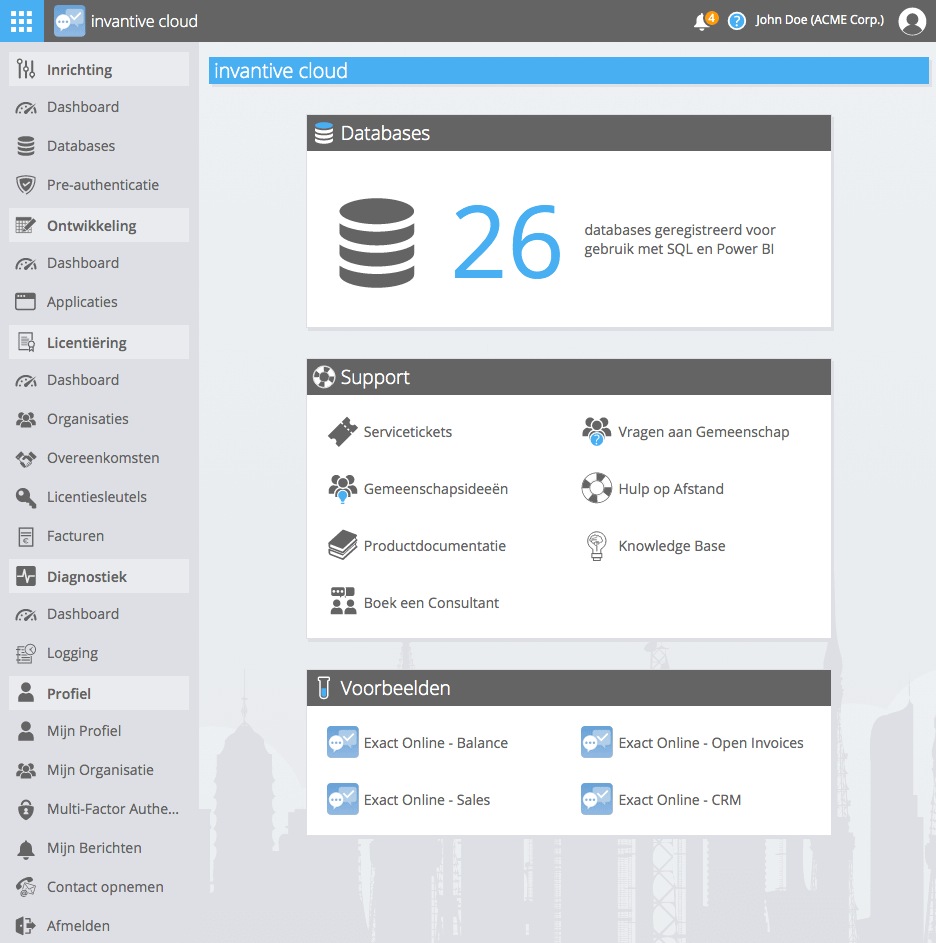Collapse the Inrichting sidebar section
This screenshot has width=936, height=943.
pos(98,70)
